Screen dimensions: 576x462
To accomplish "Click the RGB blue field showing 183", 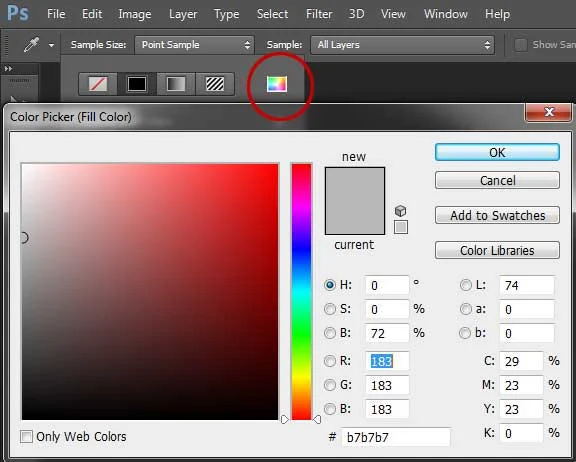I will [387, 409].
